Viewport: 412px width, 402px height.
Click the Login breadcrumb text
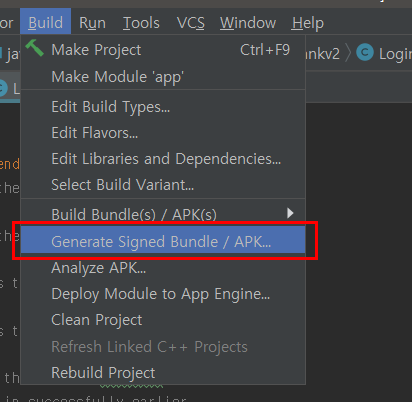(395, 54)
